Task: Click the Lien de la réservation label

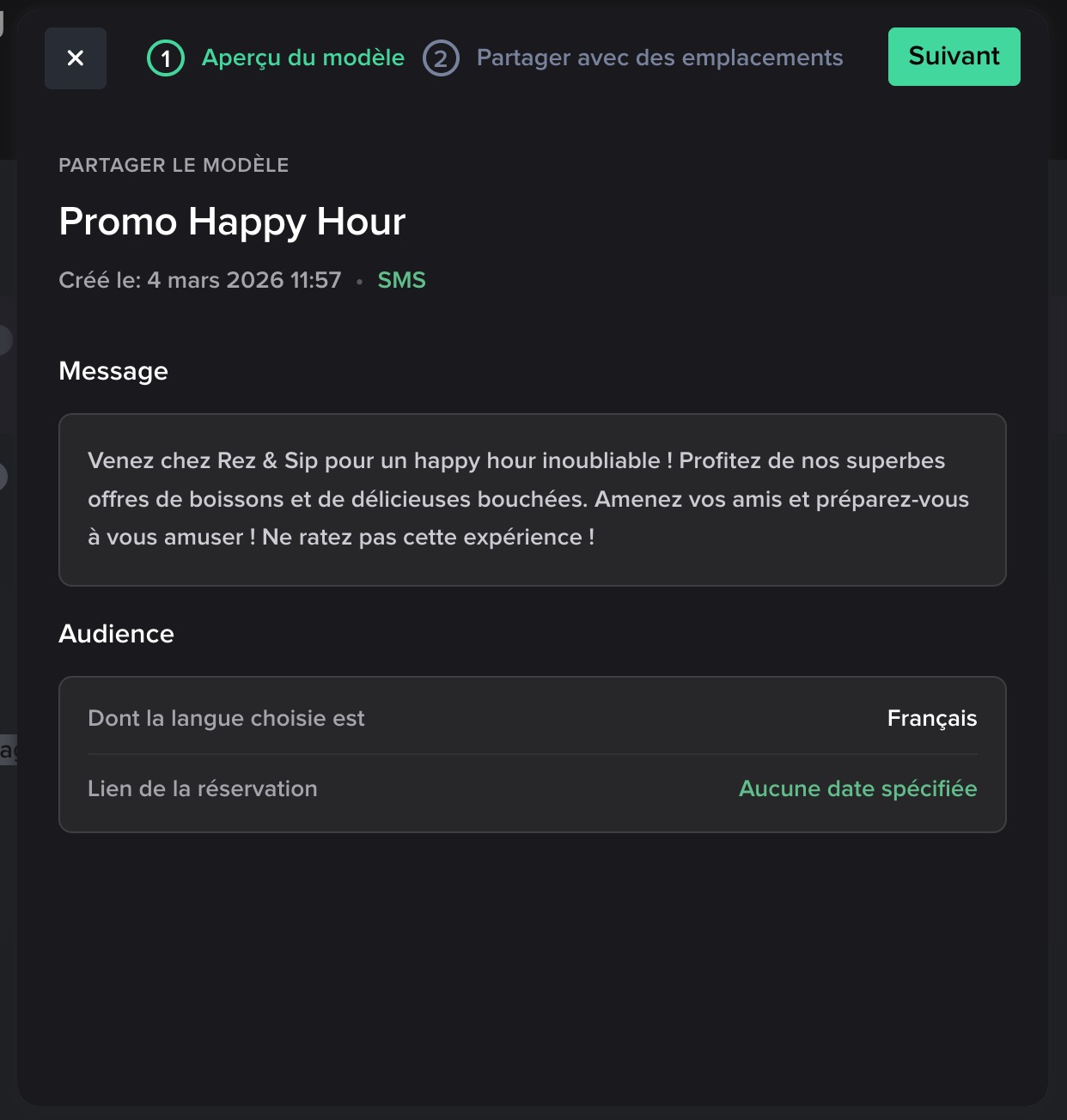Action: point(203,788)
